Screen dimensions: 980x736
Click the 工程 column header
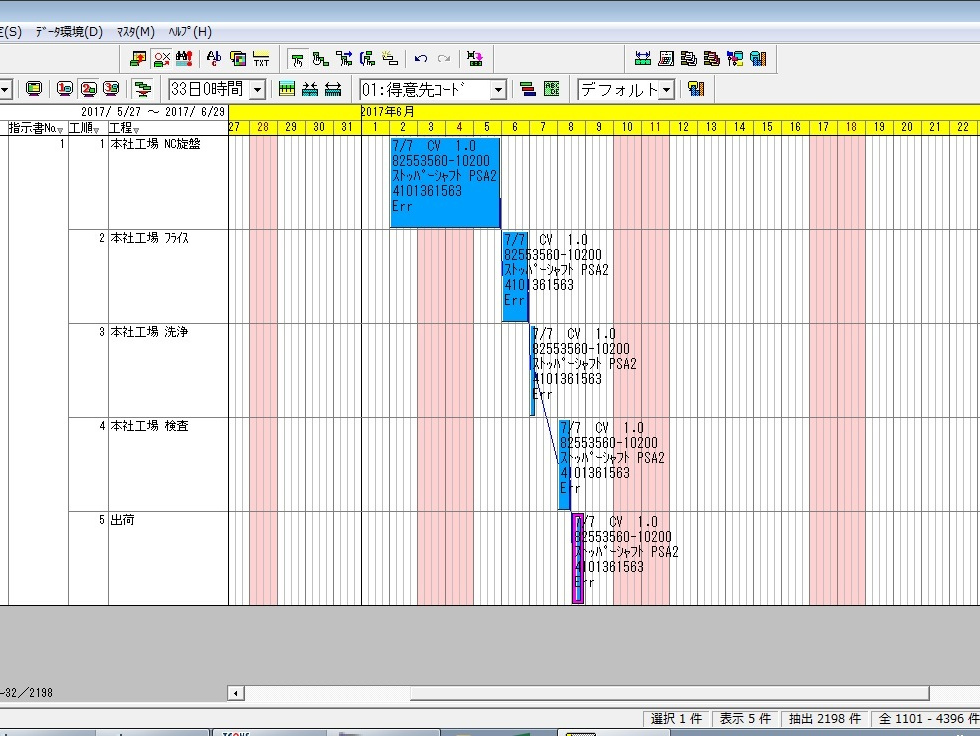pos(124,128)
